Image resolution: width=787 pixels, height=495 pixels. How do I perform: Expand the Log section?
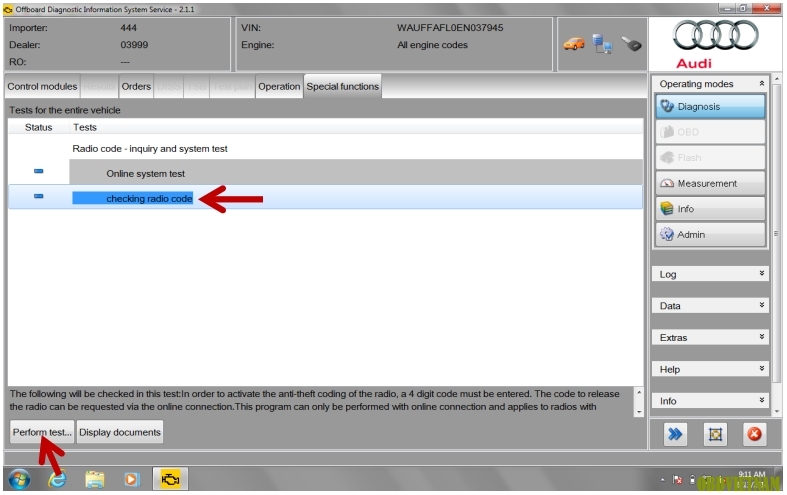pyautogui.click(x=710, y=274)
